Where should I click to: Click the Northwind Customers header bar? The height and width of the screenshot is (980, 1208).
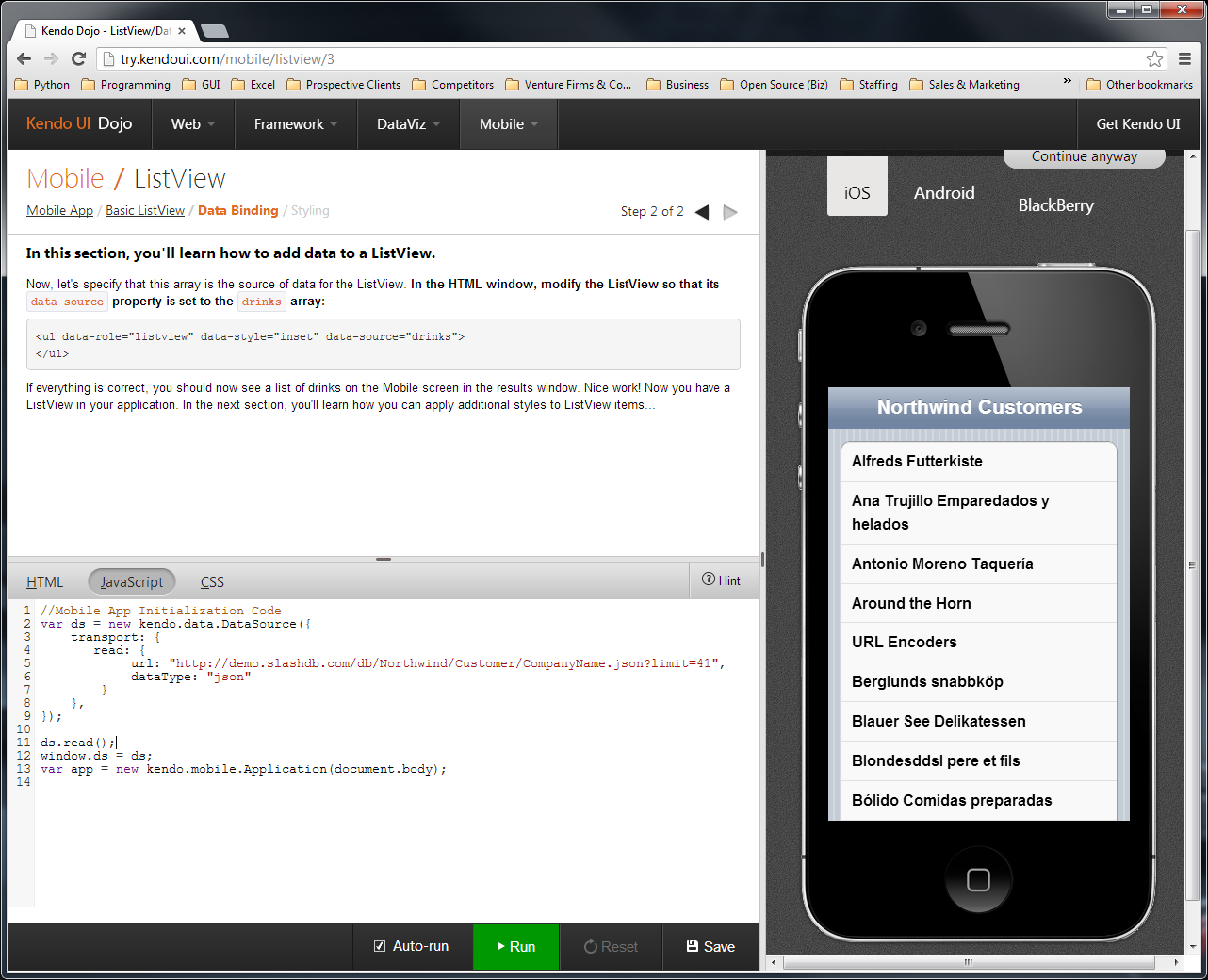(979, 408)
